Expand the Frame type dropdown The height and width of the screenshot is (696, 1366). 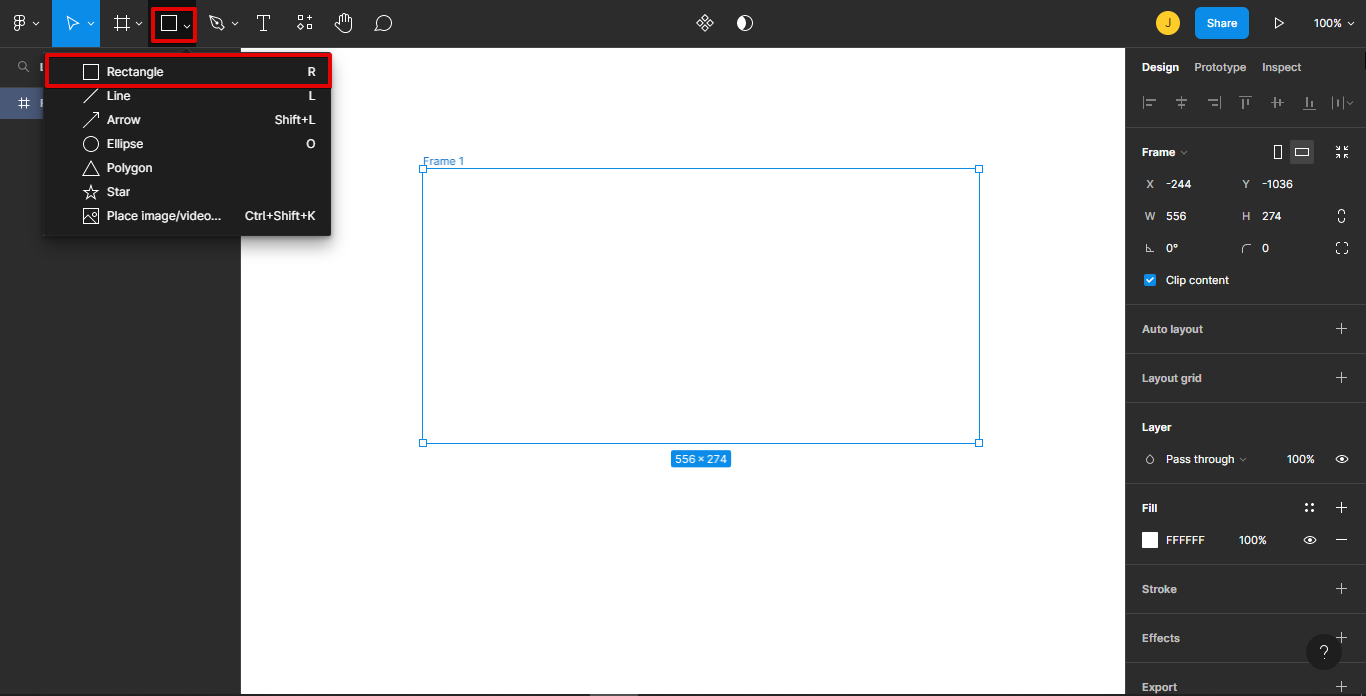[x=1165, y=152]
